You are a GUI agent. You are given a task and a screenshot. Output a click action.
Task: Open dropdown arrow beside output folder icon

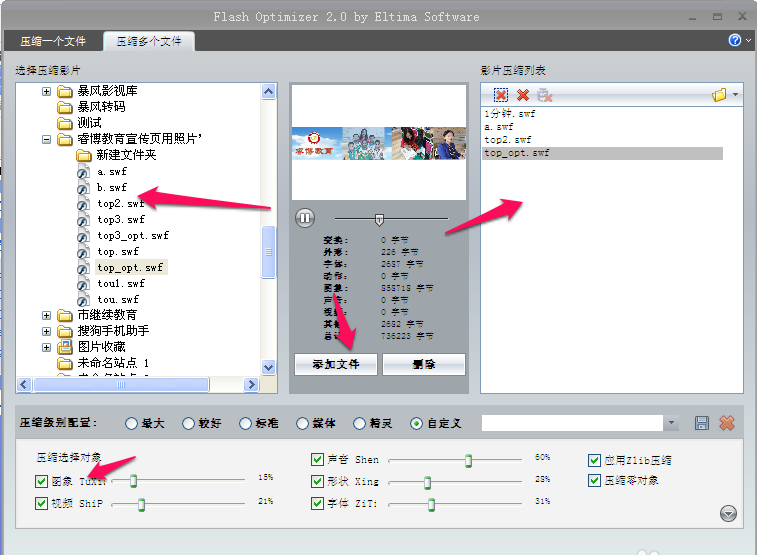click(735, 95)
